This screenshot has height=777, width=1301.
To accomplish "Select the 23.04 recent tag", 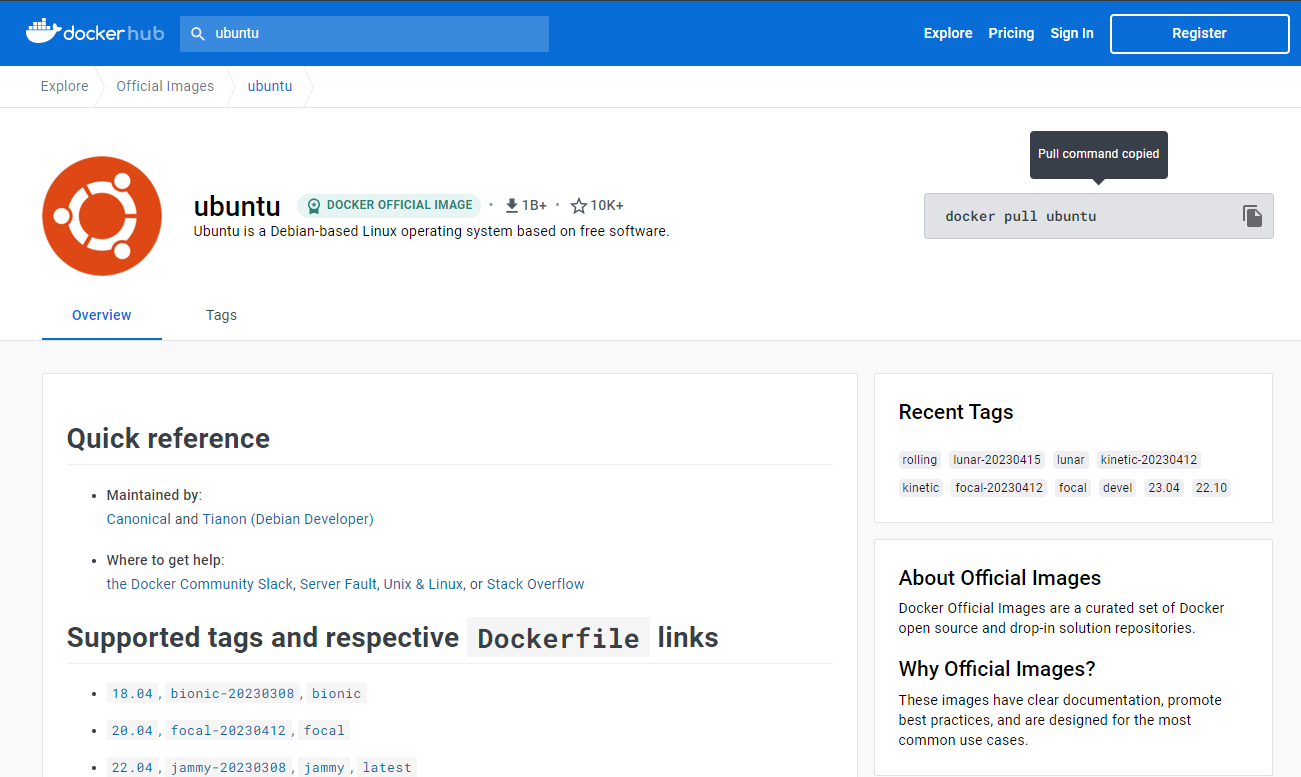I will pos(1164,488).
